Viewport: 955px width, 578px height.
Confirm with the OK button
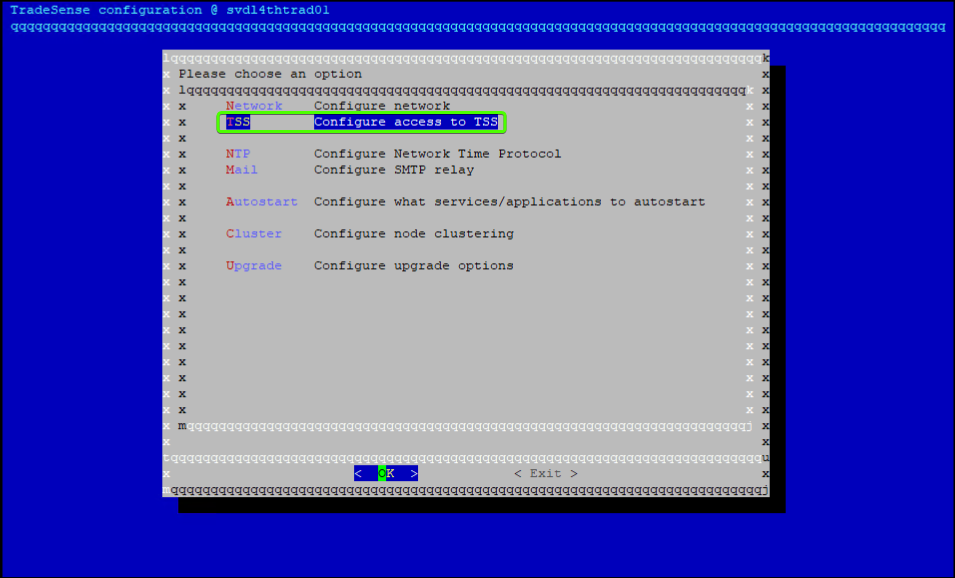pyautogui.click(x=386, y=473)
